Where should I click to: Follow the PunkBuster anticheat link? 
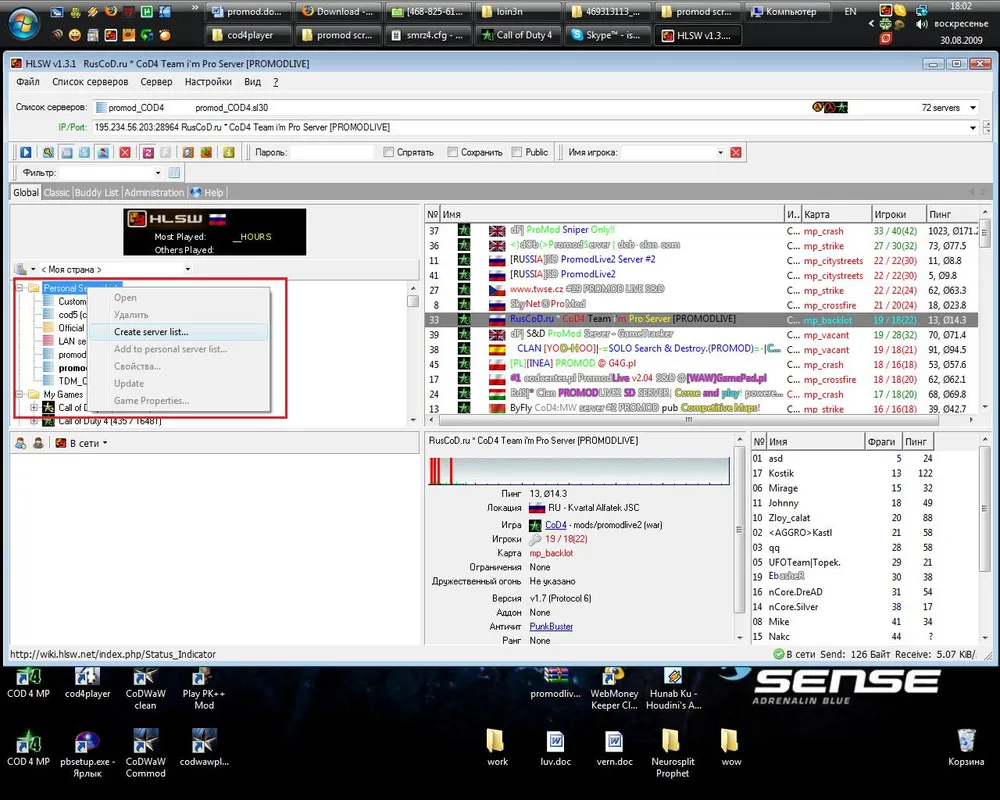pyautogui.click(x=551, y=626)
